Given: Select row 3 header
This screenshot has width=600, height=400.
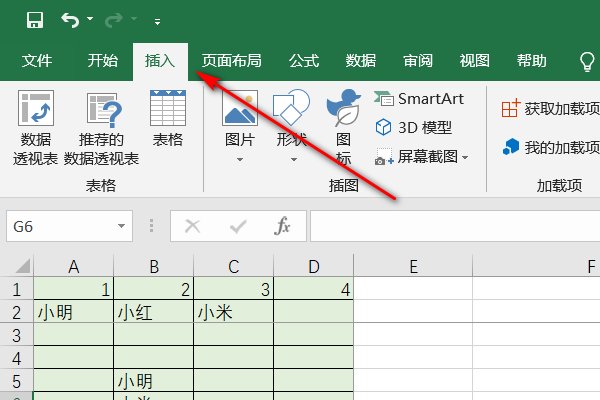Looking at the screenshot, I should pyautogui.click(x=16, y=335).
